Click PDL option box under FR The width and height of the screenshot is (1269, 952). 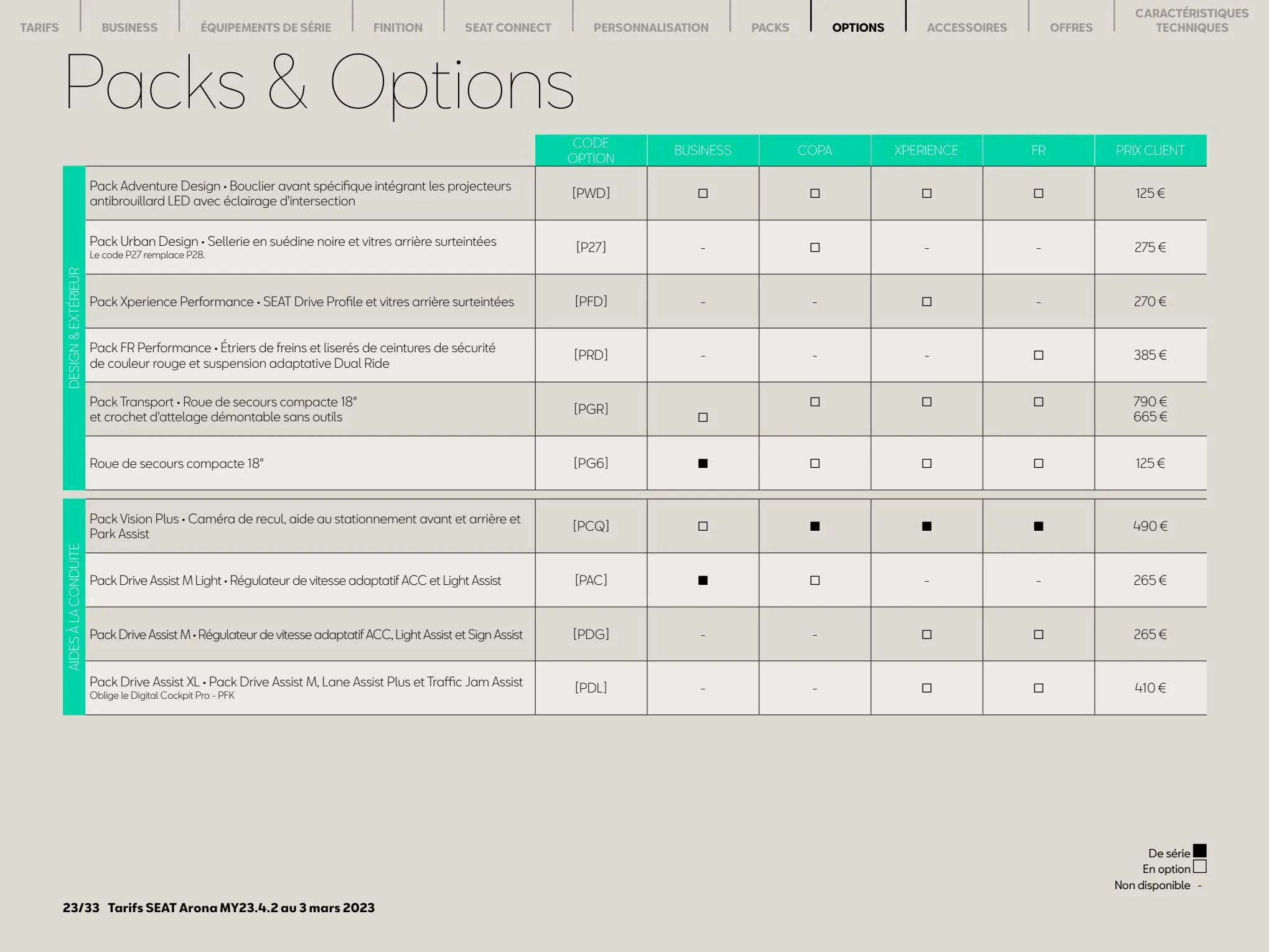click(1038, 688)
